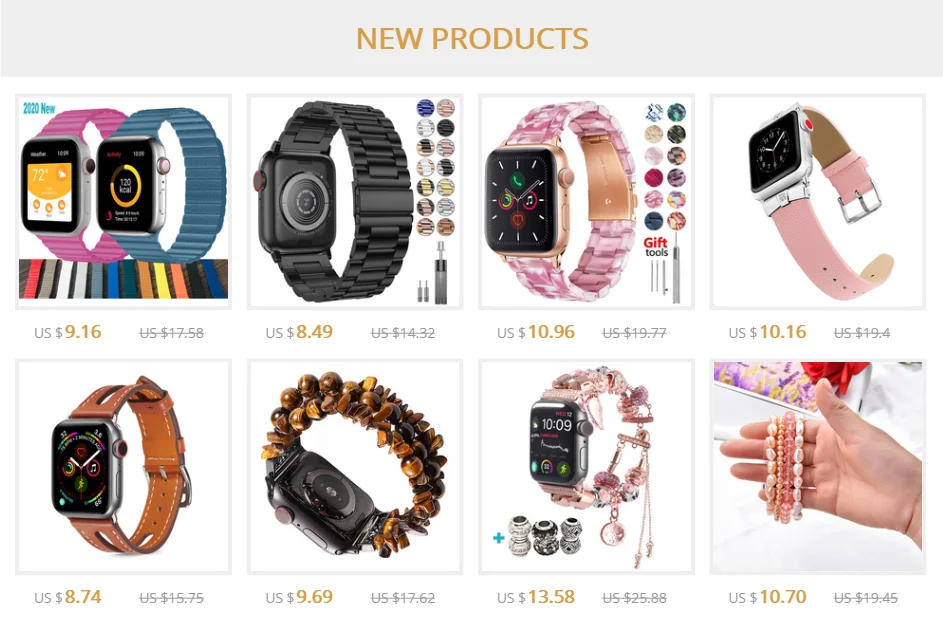943x643 pixels.
Task: Click the US $8.74 price
Action: point(68,597)
